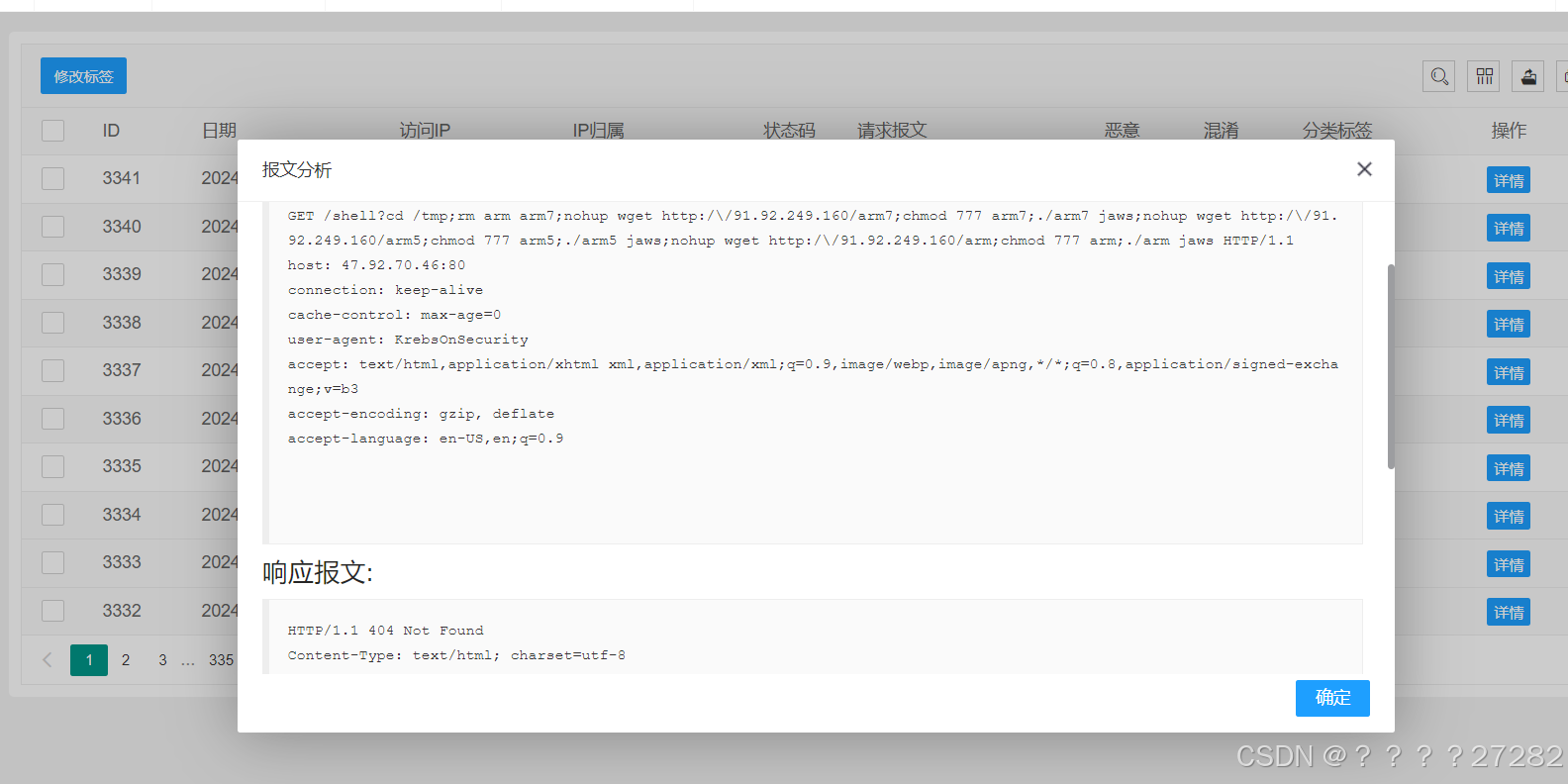Open the column grid display icon
Viewport: 1568px width, 784px height.
(x=1484, y=76)
